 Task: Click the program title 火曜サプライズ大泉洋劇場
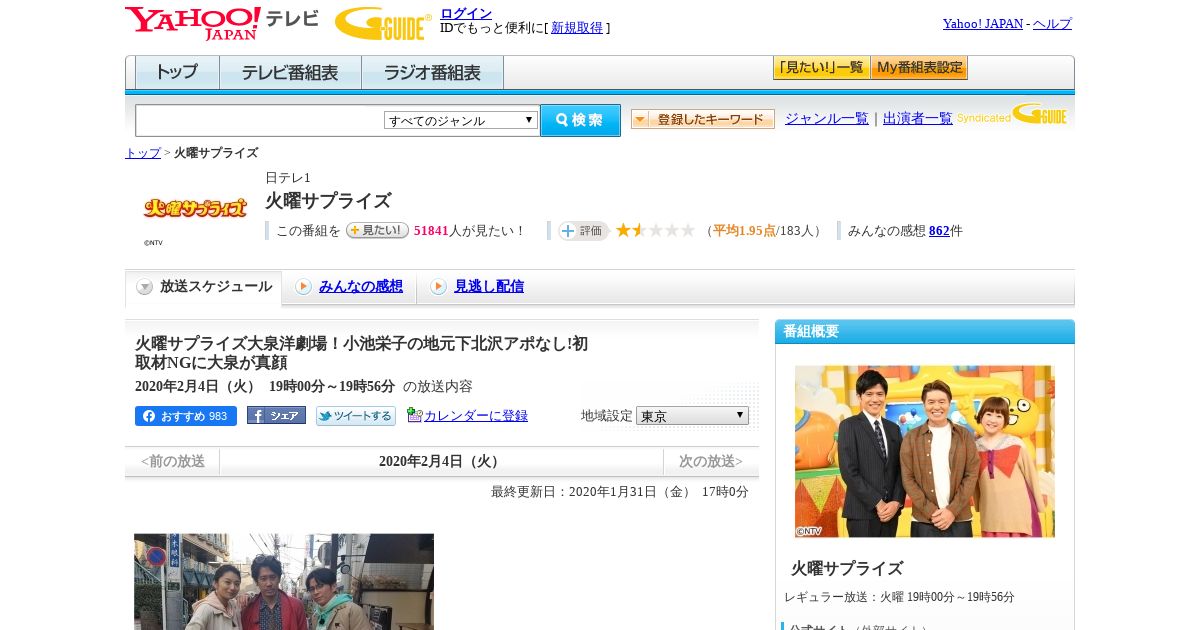point(361,353)
